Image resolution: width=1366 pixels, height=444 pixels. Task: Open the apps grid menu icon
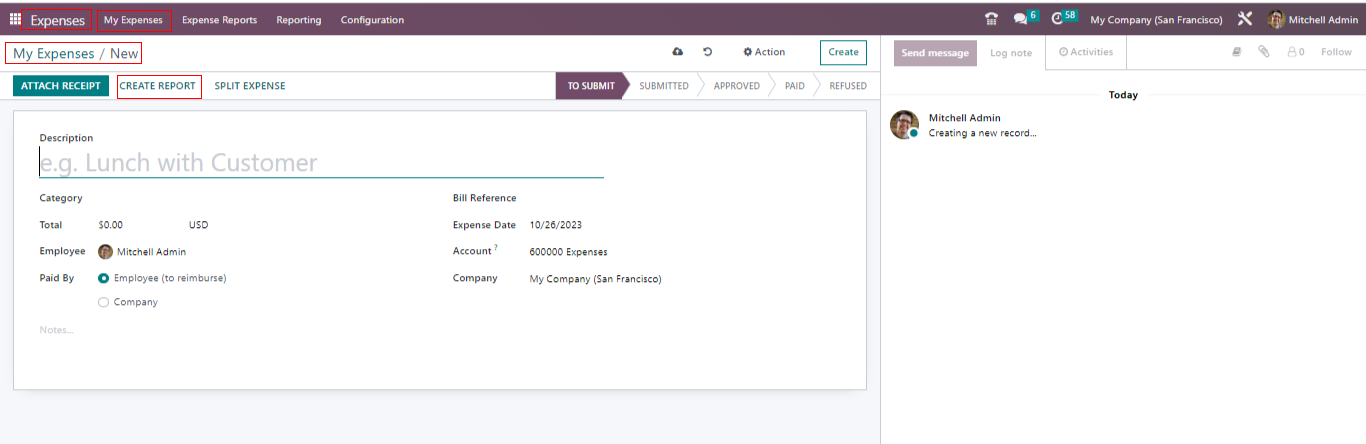pos(15,19)
